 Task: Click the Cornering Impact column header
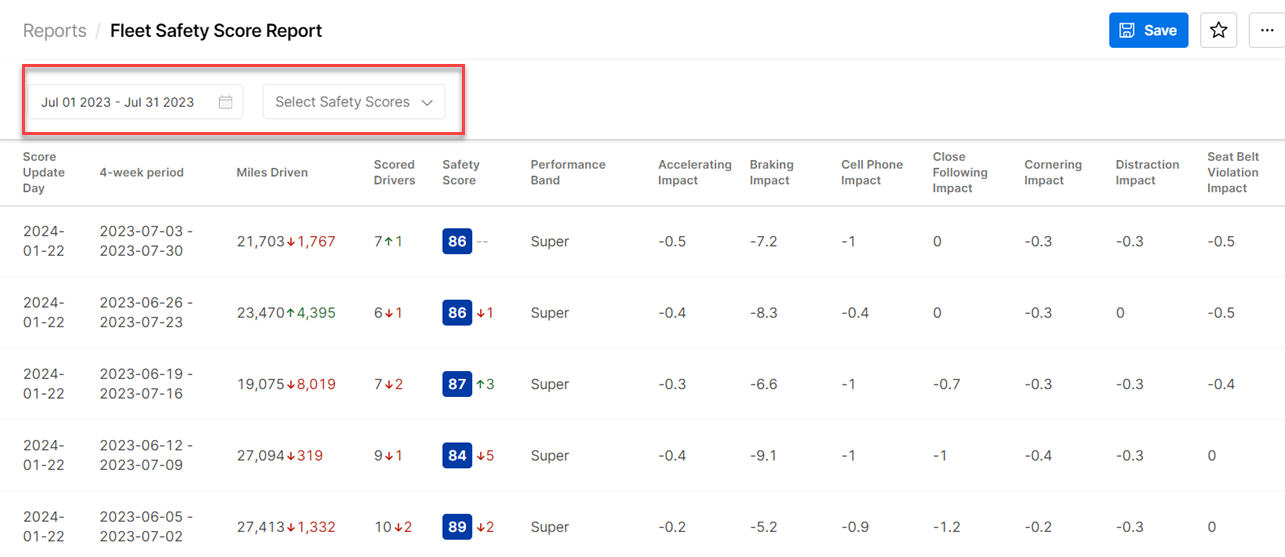(x=1053, y=172)
